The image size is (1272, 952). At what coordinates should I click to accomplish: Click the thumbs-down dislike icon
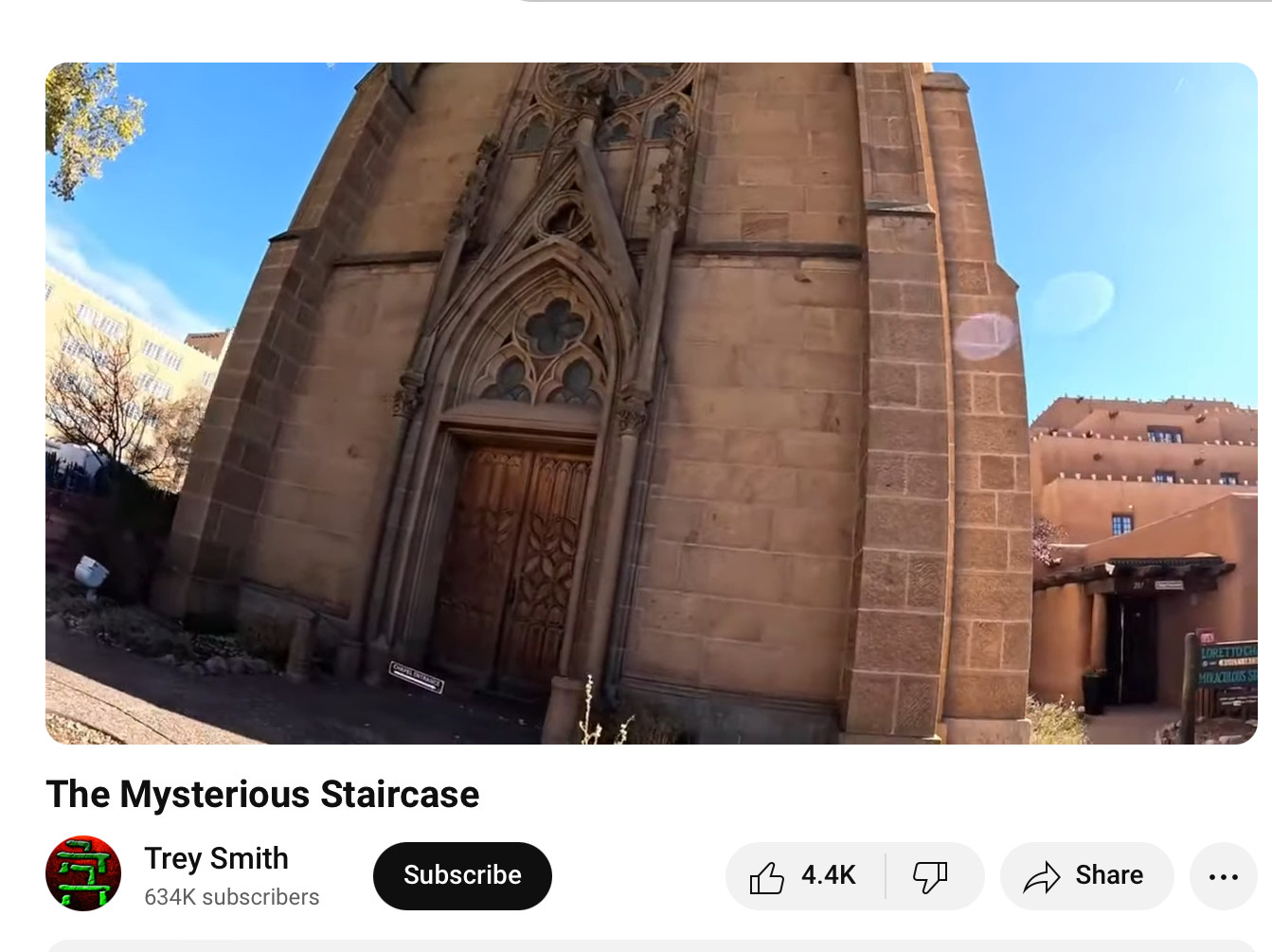(x=930, y=877)
